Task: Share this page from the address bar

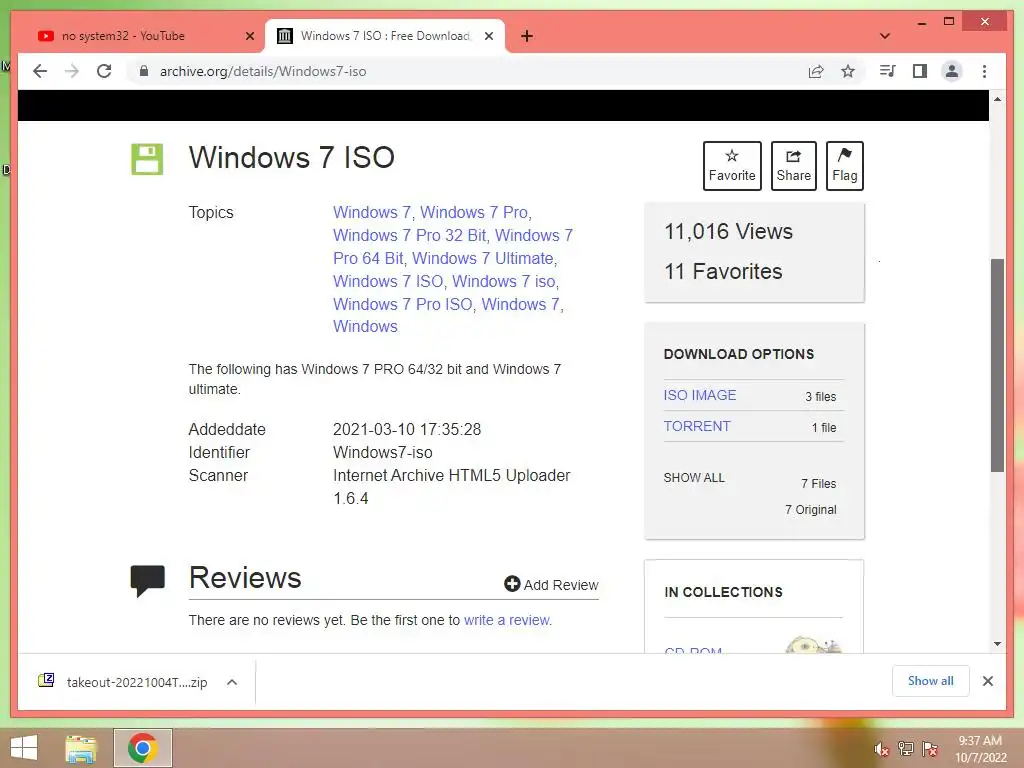Action: click(816, 71)
